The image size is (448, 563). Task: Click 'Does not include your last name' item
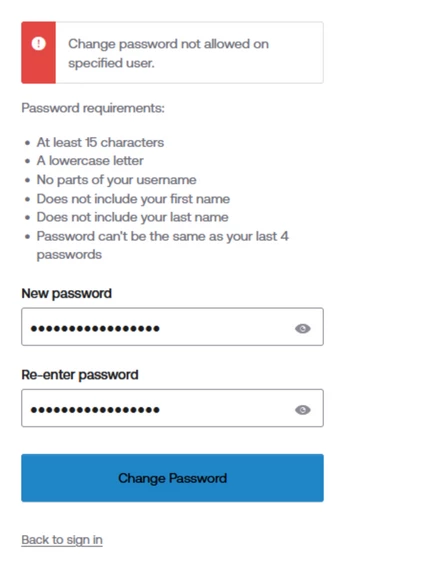point(132,217)
